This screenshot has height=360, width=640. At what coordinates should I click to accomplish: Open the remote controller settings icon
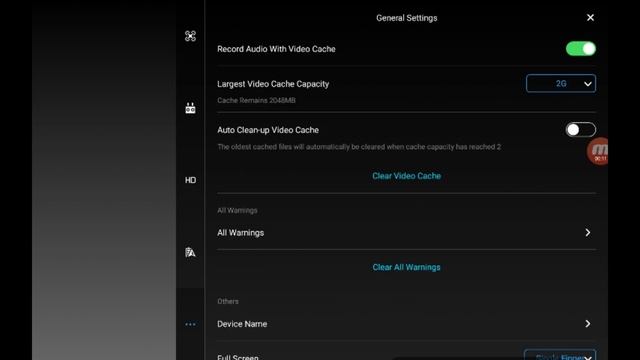pyautogui.click(x=190, y=108)
